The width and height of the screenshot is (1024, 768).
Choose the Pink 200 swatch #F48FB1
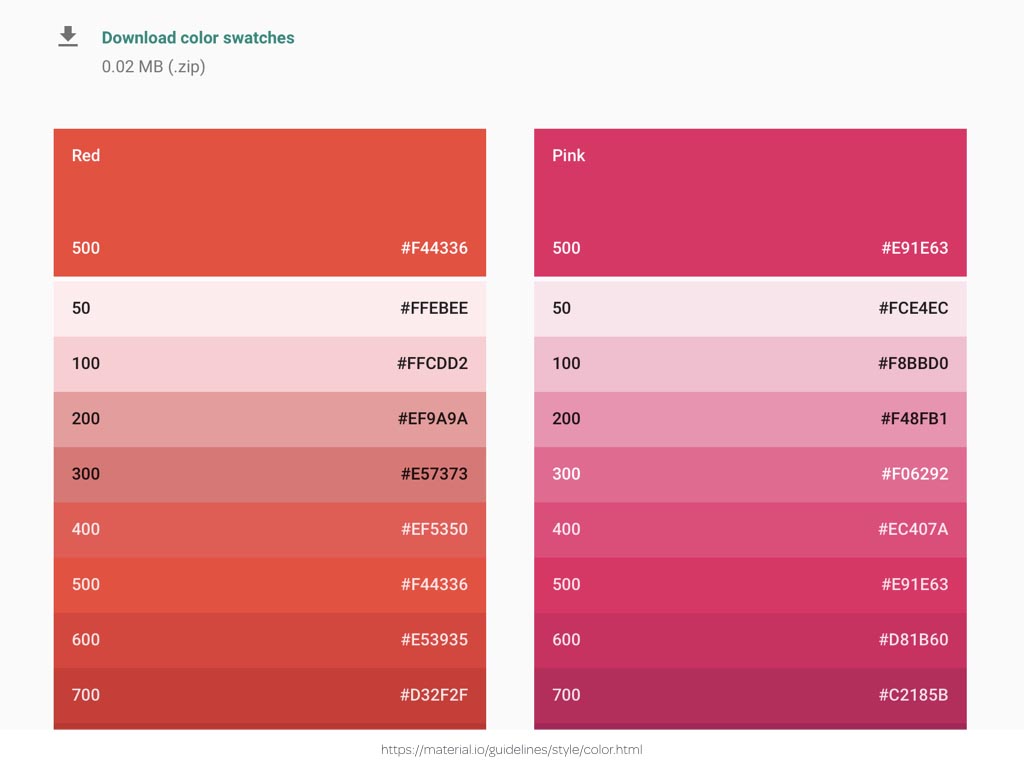click(750, 419)
